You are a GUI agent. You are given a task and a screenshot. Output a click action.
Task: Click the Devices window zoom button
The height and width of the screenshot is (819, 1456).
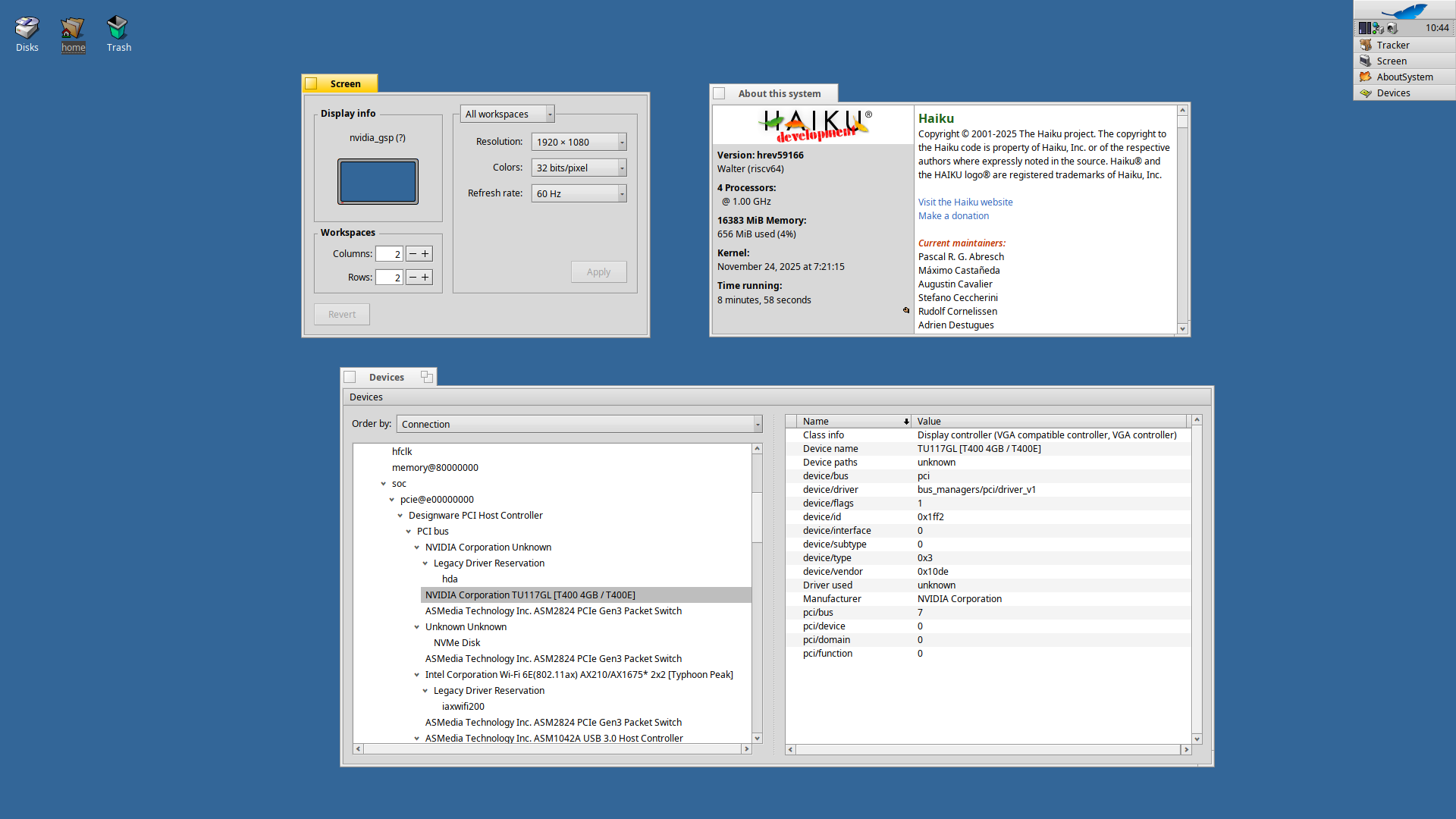pyautogui.click(x=427, y=377)
